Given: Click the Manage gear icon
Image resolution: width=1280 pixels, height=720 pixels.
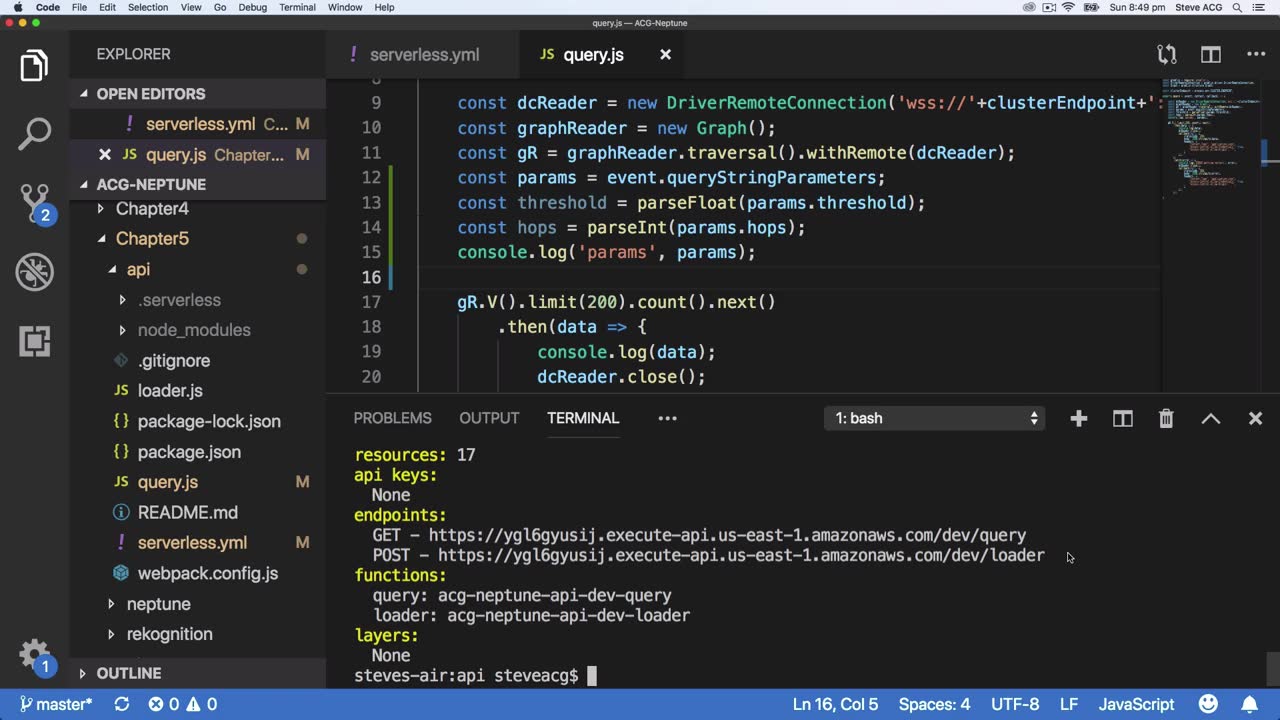Looking at the screenshot, I should coord(34,655).
